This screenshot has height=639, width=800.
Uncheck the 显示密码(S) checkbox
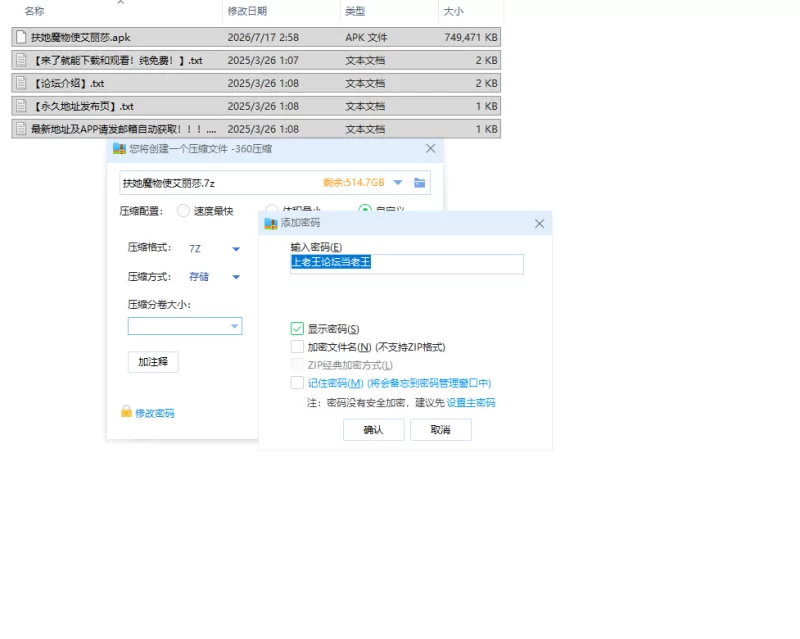297,329
